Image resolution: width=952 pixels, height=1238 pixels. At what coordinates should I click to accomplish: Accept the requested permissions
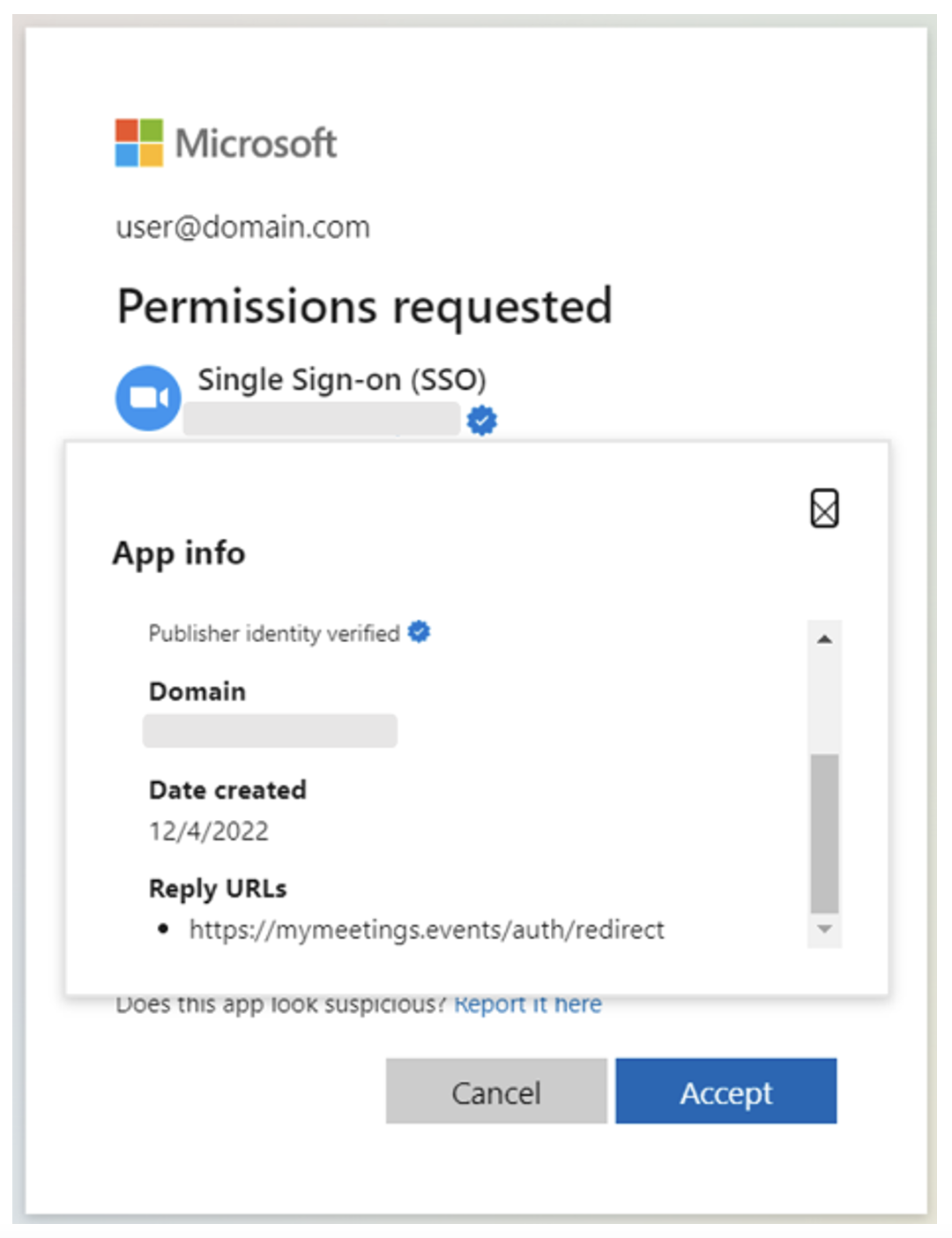pos(725,1092)
